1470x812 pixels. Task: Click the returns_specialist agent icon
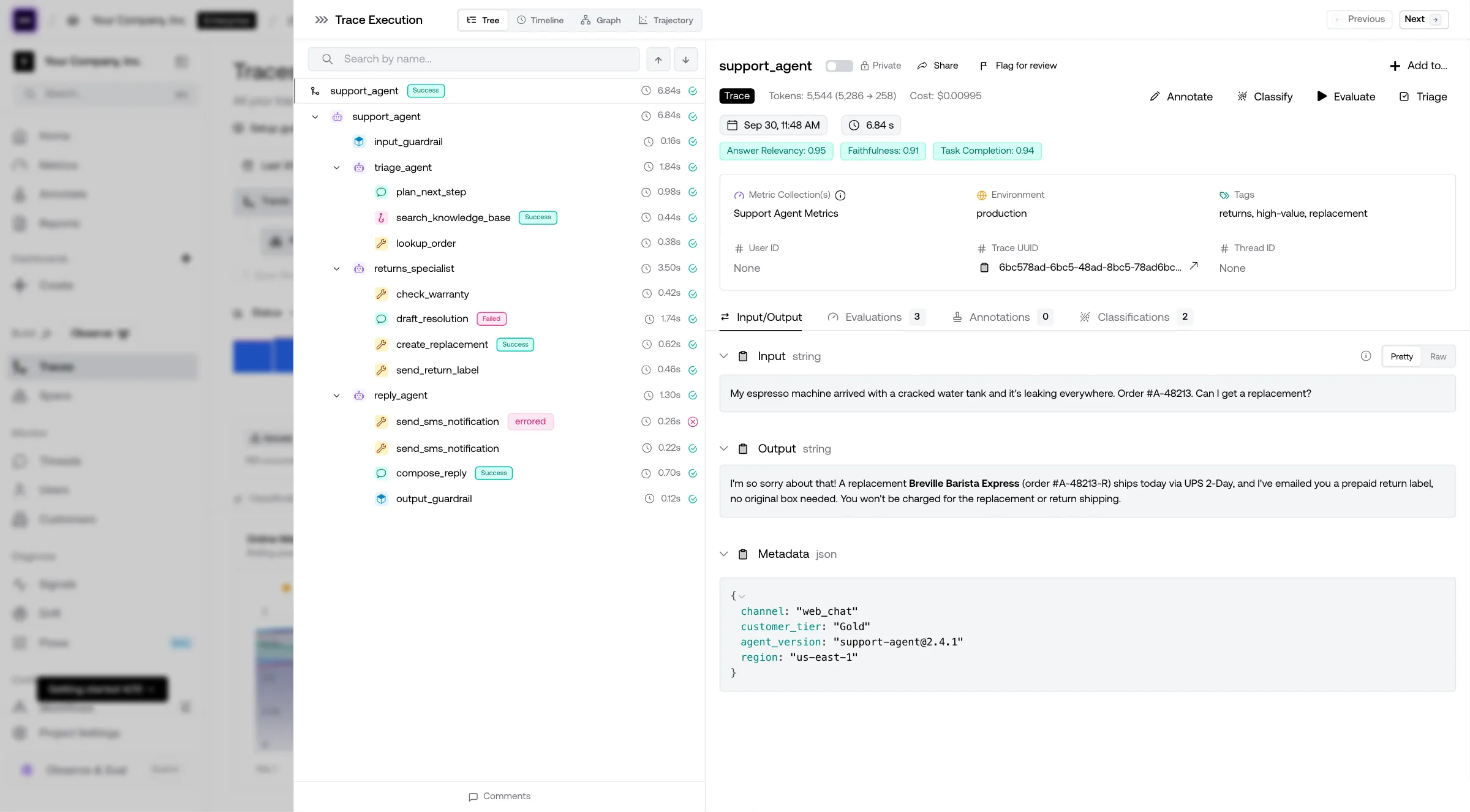(x=359, y=269)
